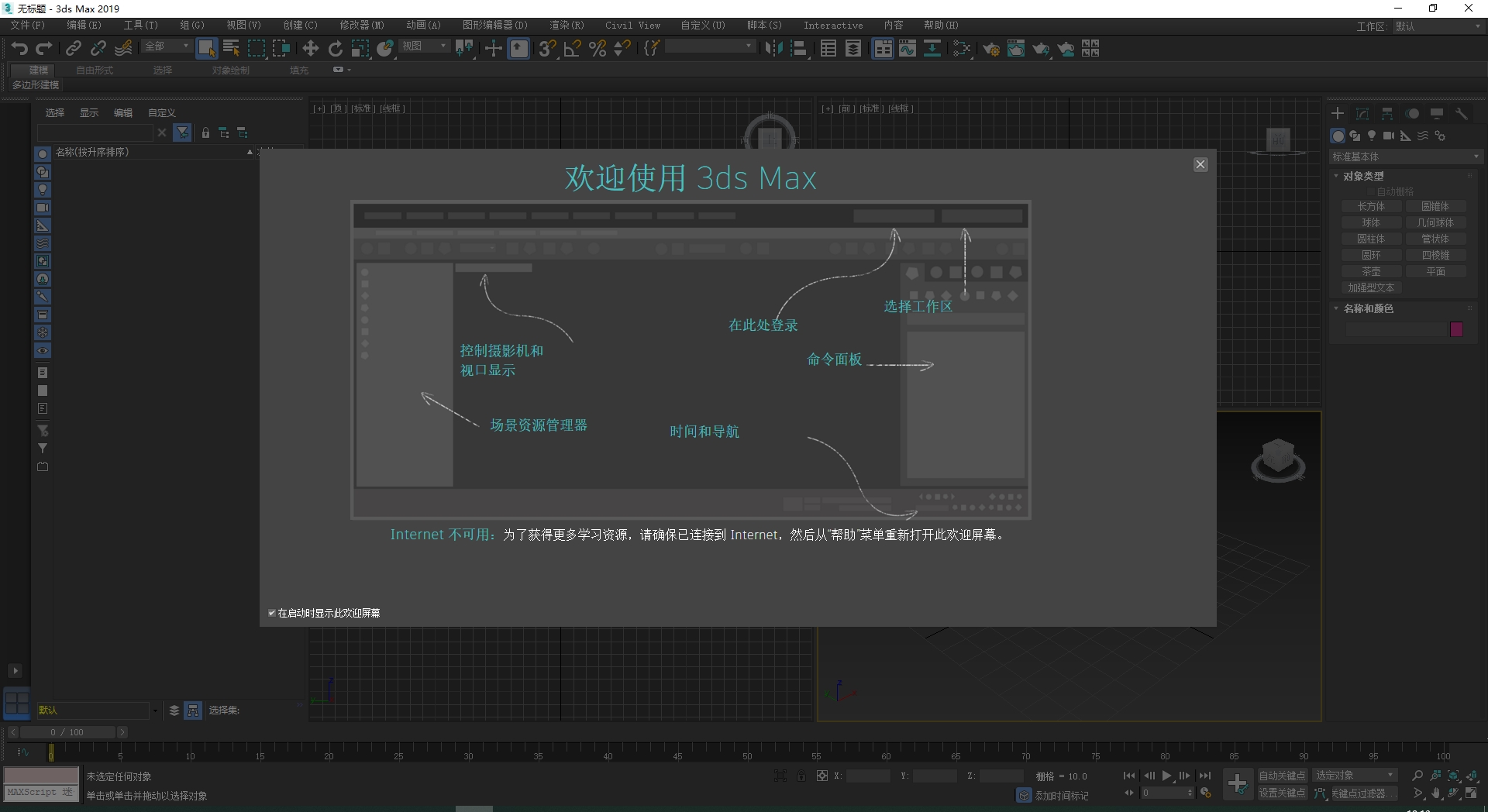Image resolution: width=1488 pixels, height=812 pixels.
Task: Open the 修改器(M) menu
Action: [x=362, y=26]
